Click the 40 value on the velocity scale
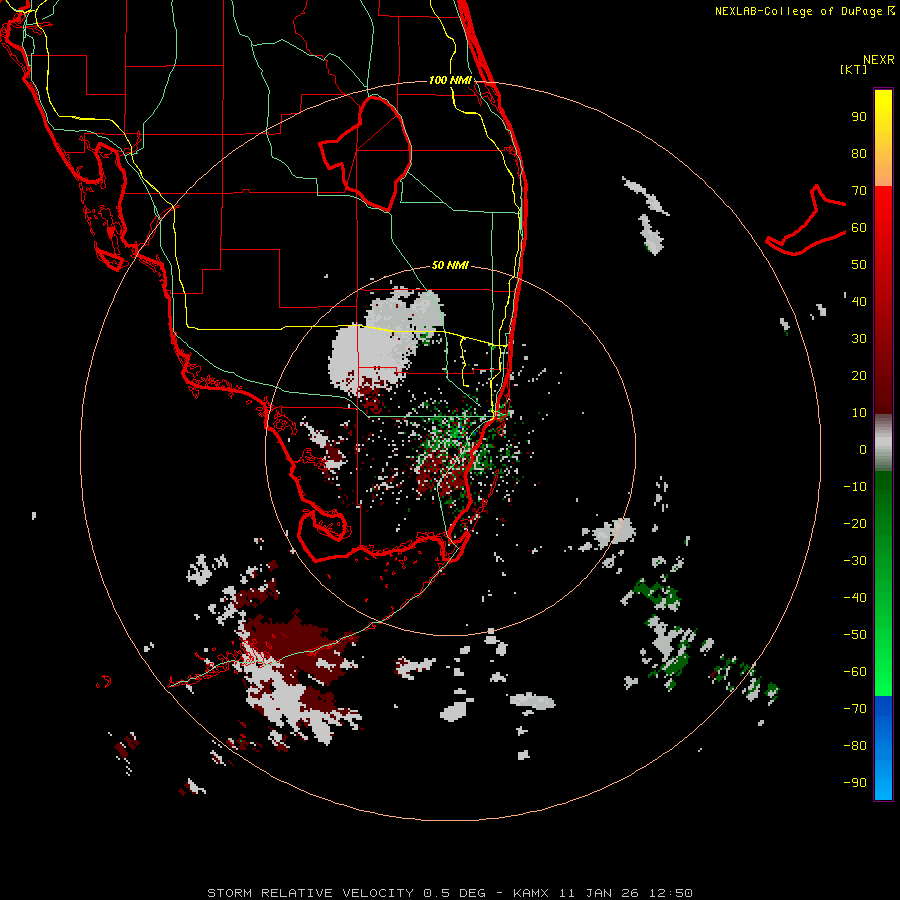This screenshot has height=900, width=900. click(x=859, y=302)
